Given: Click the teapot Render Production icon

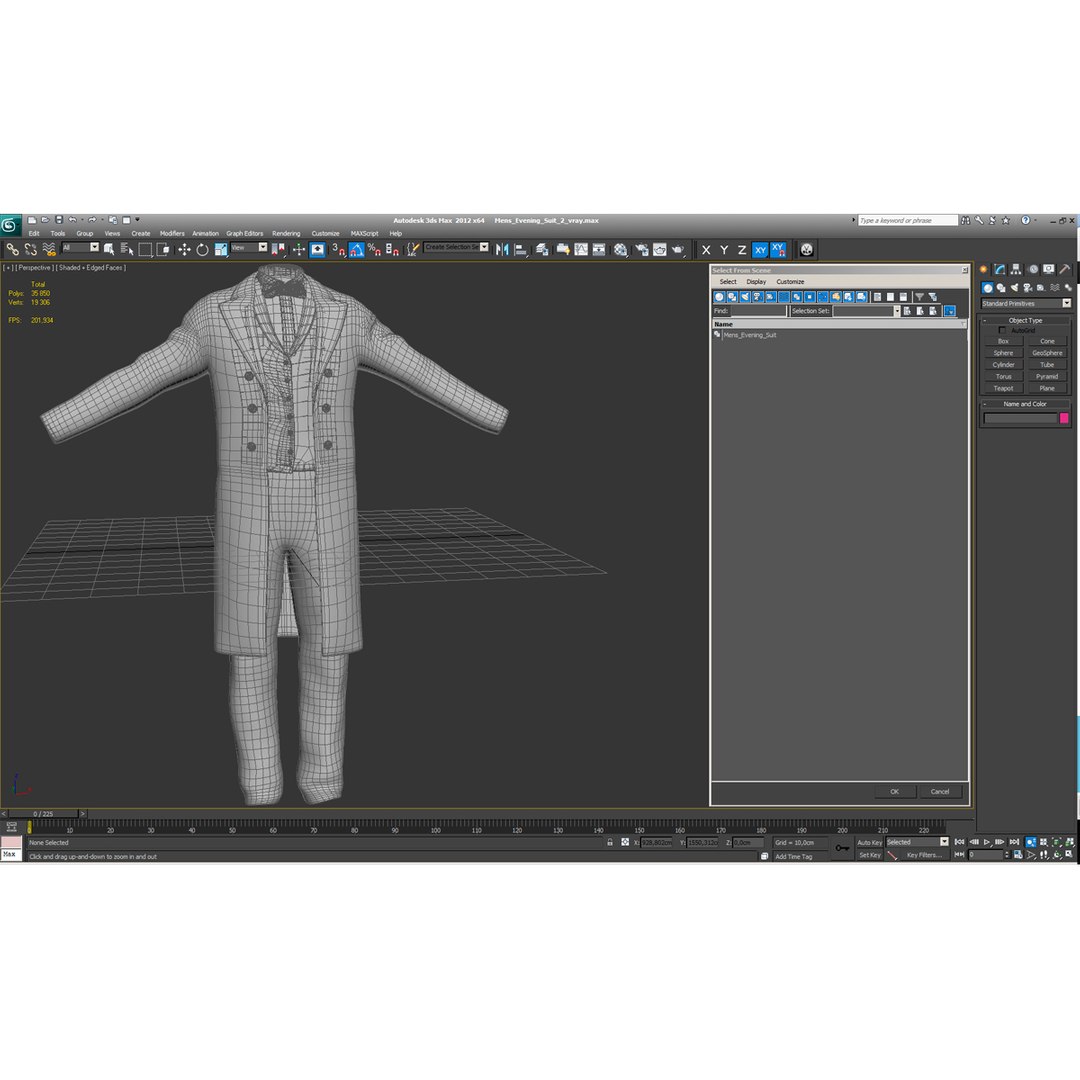Looking at the screenshot, I should pos(678,250).
